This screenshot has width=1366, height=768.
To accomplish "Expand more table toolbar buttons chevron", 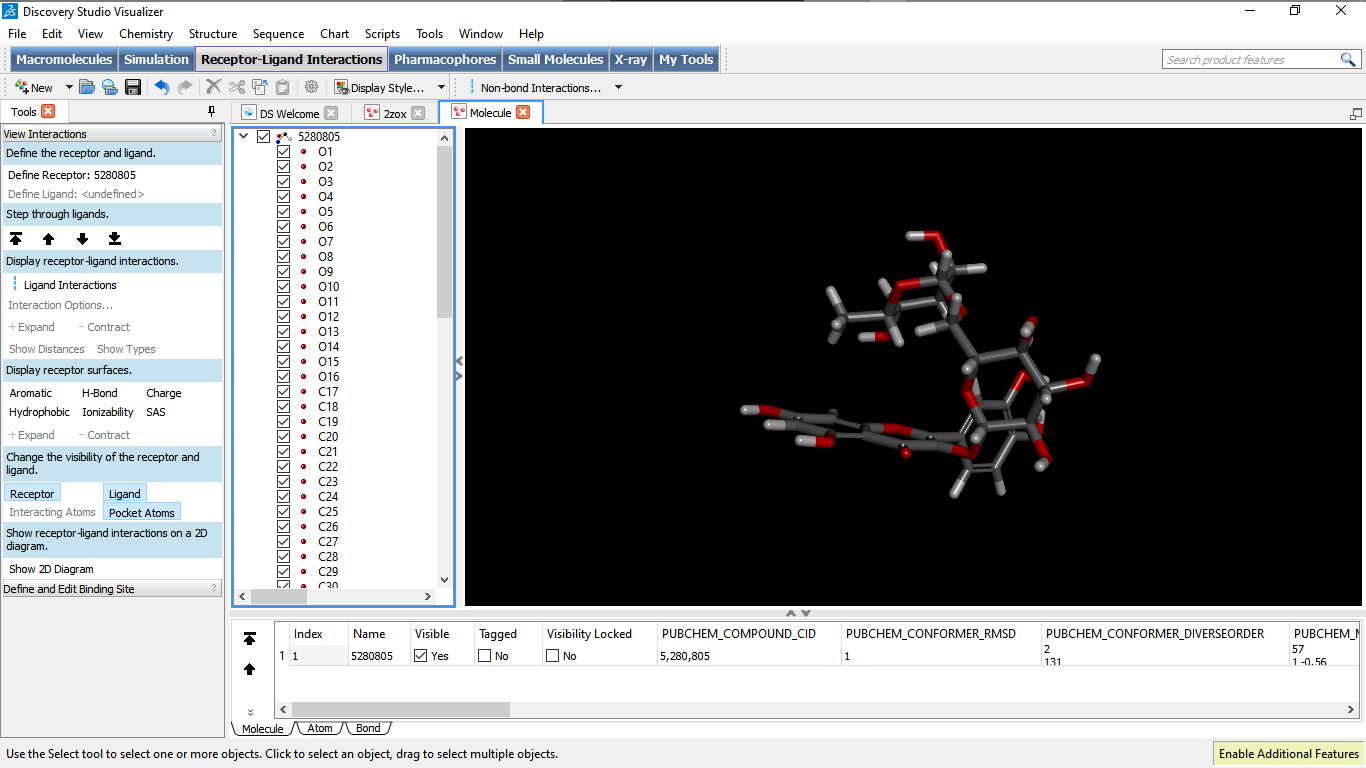I will (250, 712).
